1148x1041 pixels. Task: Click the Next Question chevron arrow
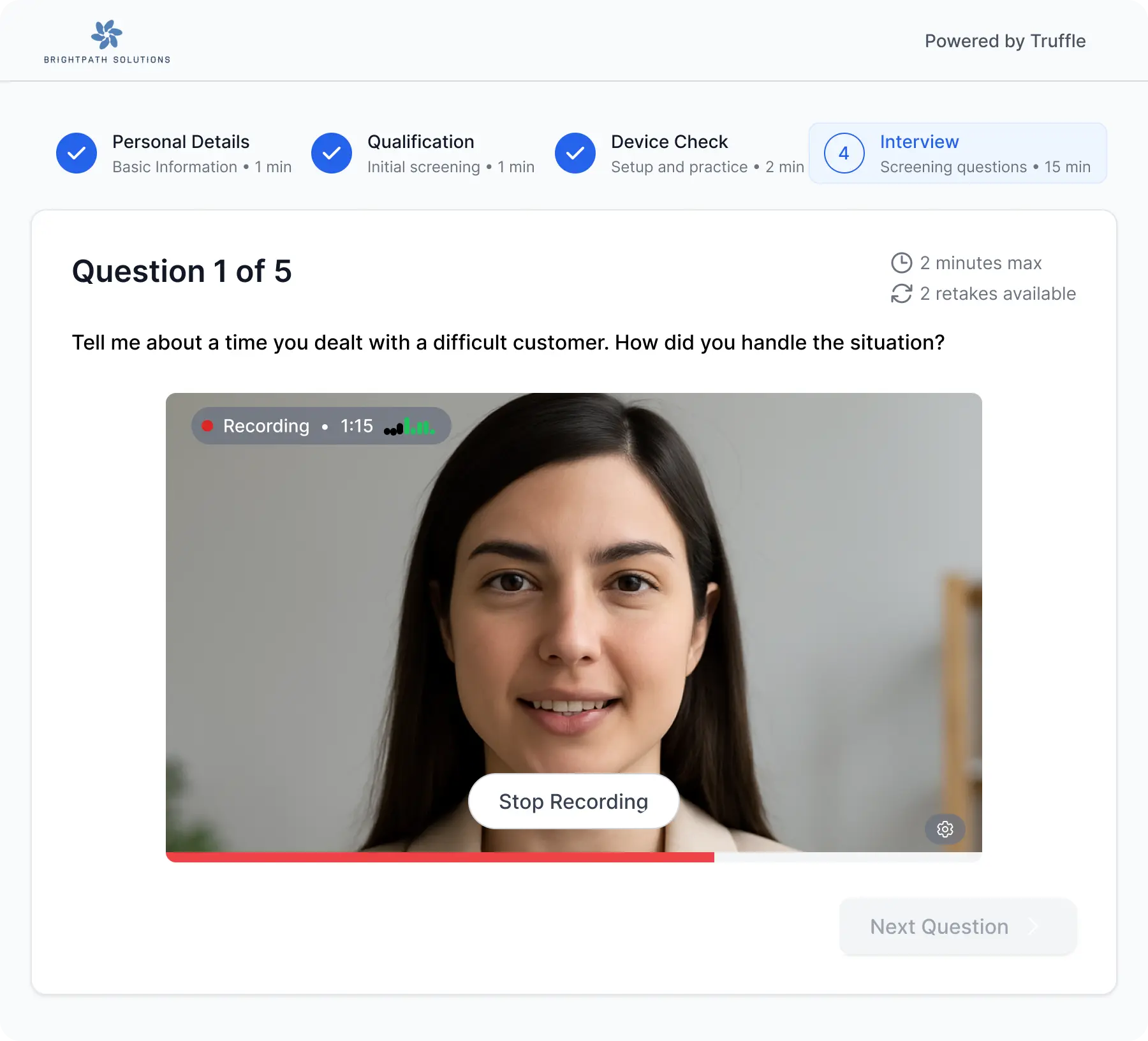pyautogui.click(x=1033, y=926)
